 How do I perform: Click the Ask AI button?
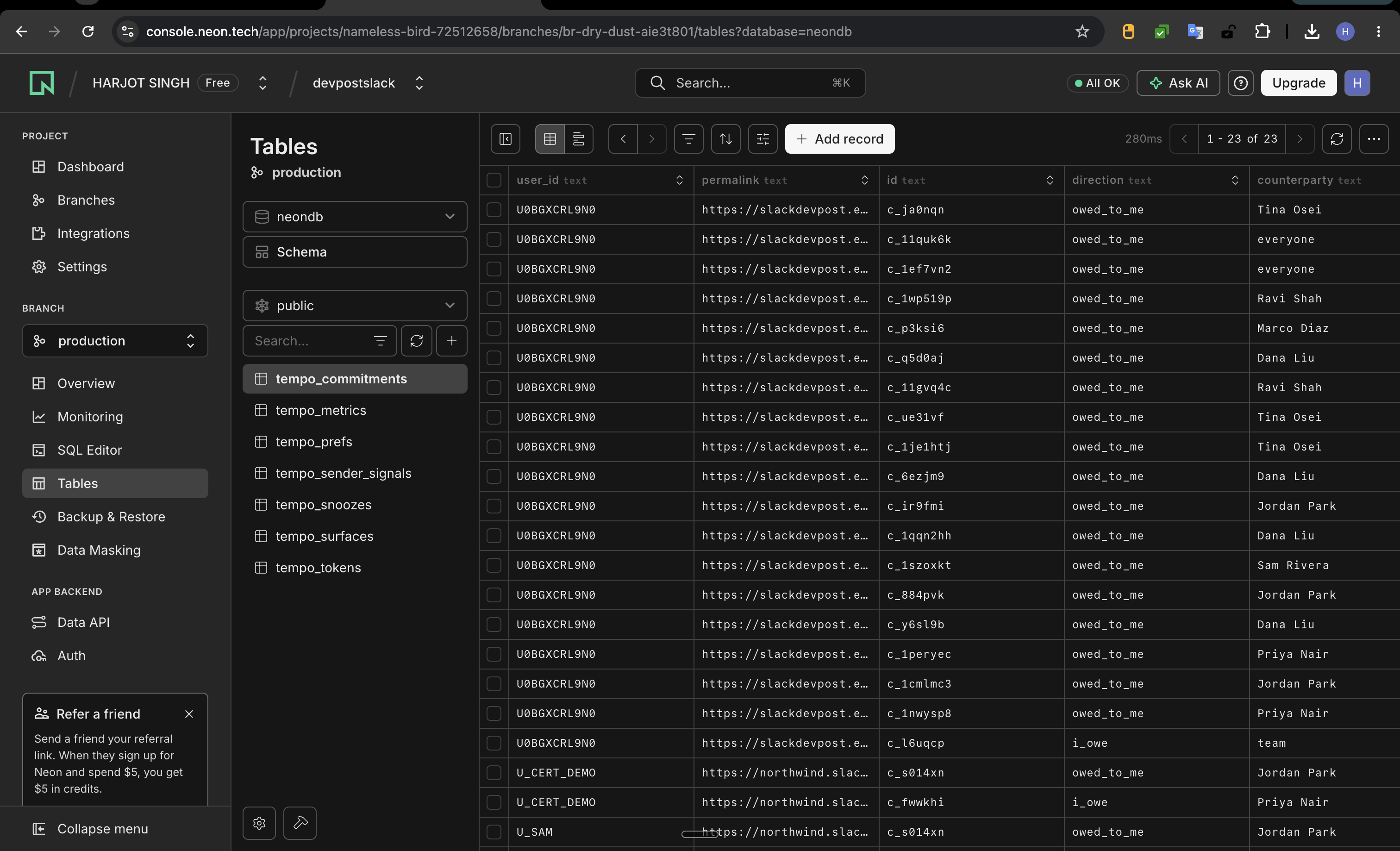click(1178, 83)
